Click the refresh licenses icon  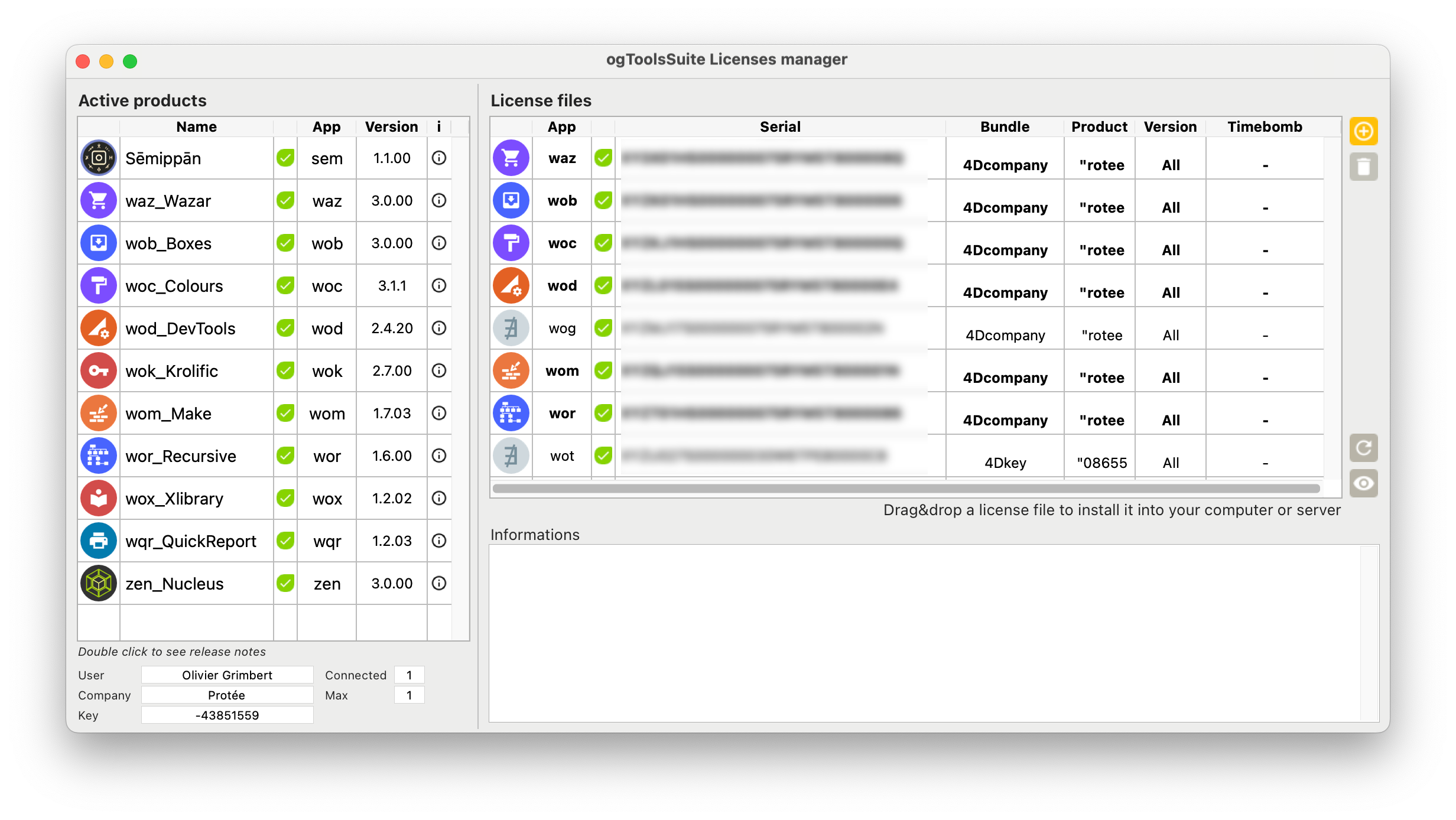tap(1363, 448)
